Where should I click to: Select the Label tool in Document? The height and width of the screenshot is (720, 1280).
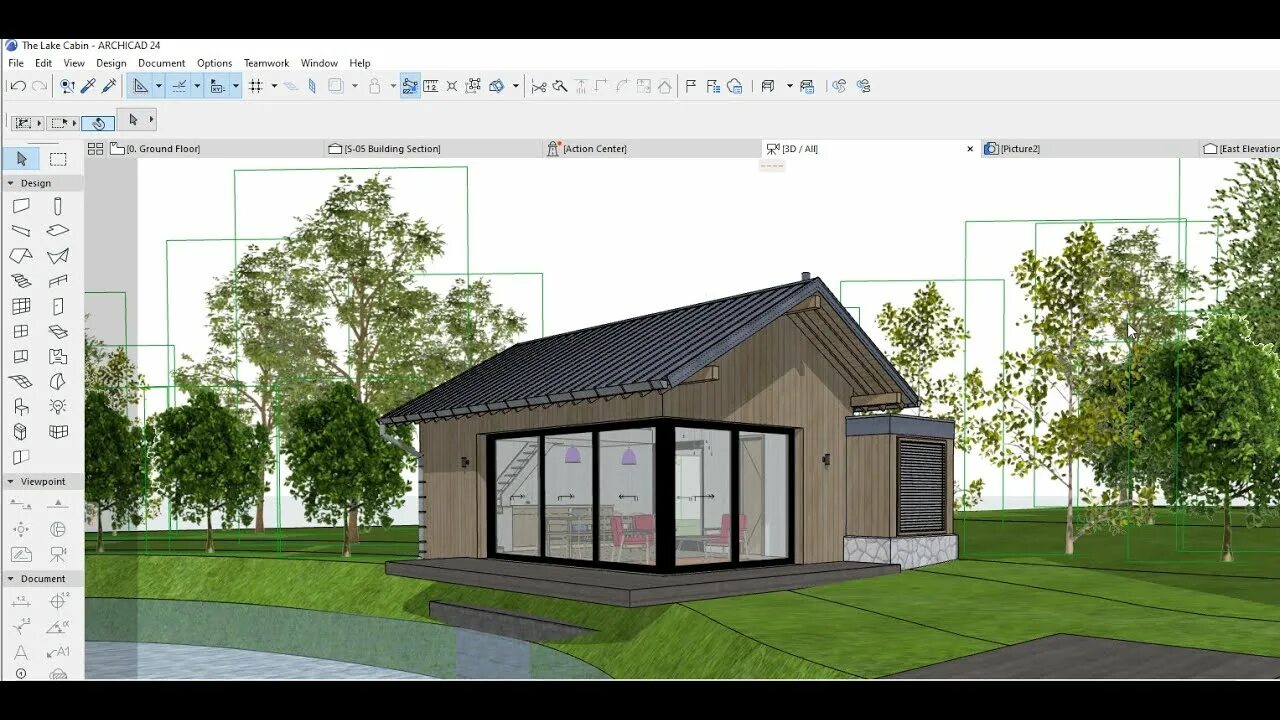(x=58, y=652)
